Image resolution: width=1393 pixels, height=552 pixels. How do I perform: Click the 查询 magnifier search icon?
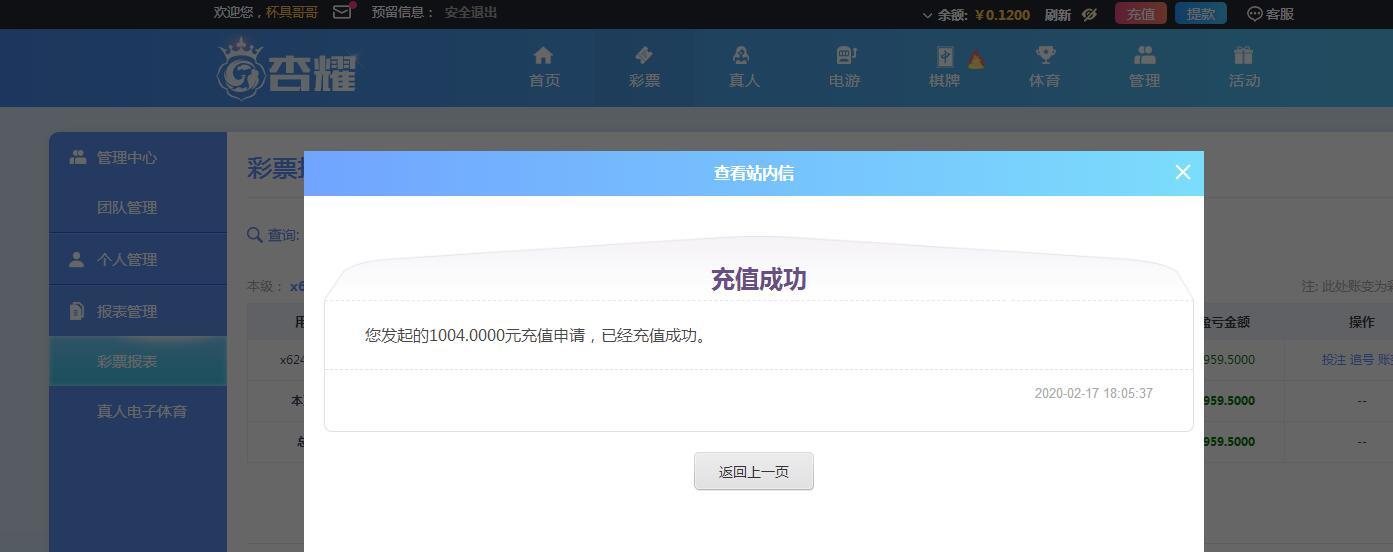pos(255,235)
